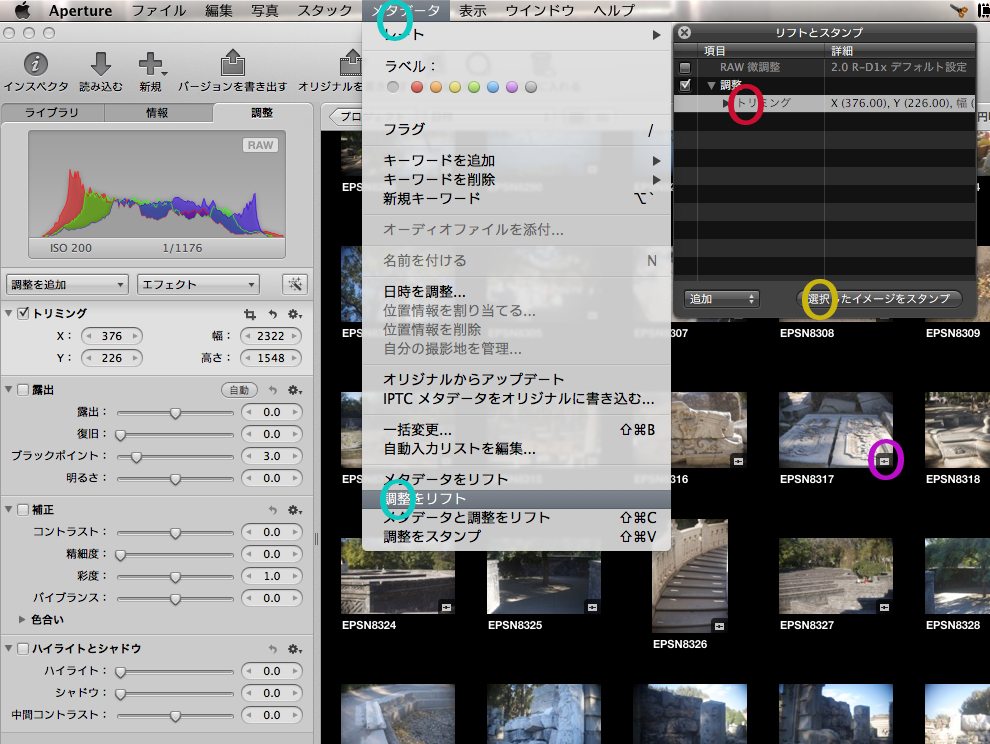The image size is (990, 744).
Task: Open the エフェクト dropdown
Action: point(198,284)
